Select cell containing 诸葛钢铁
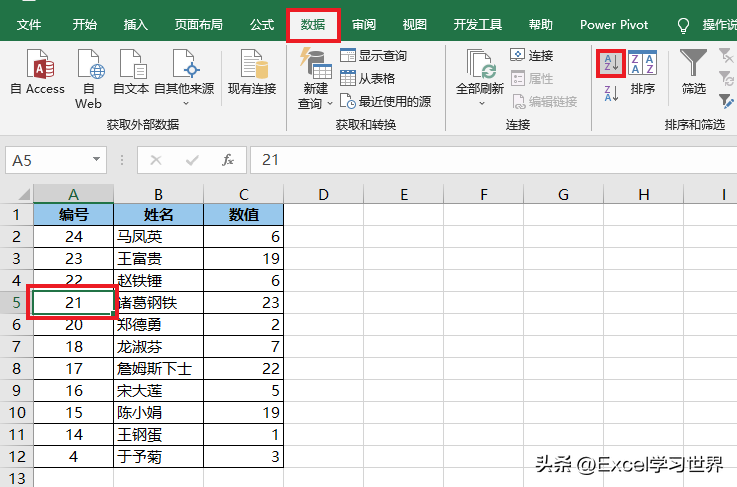Image resolution: width=737 pixels, height=487 pixels. tap(158, 302)
